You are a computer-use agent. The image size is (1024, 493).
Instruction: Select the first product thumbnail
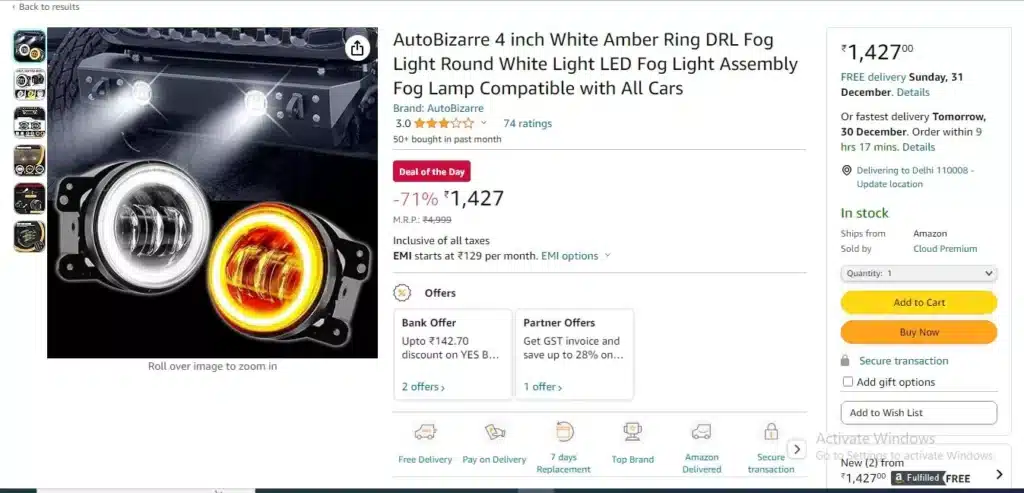tap(29, 46)
